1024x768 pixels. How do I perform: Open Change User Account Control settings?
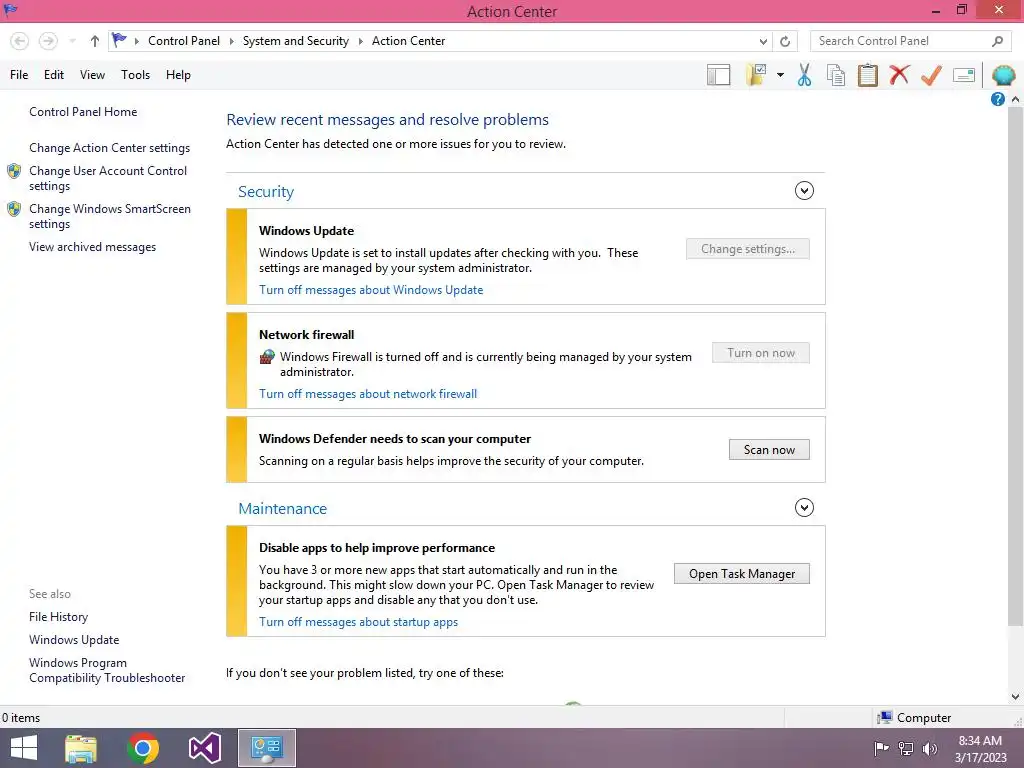click(x=108, y=178)
